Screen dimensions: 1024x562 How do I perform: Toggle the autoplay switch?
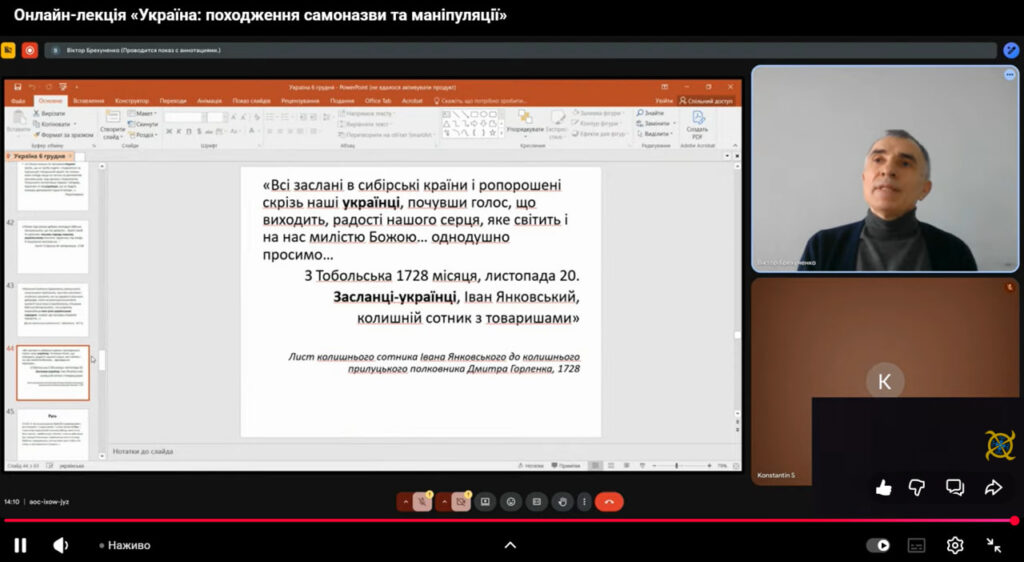(x=878, y=545)
